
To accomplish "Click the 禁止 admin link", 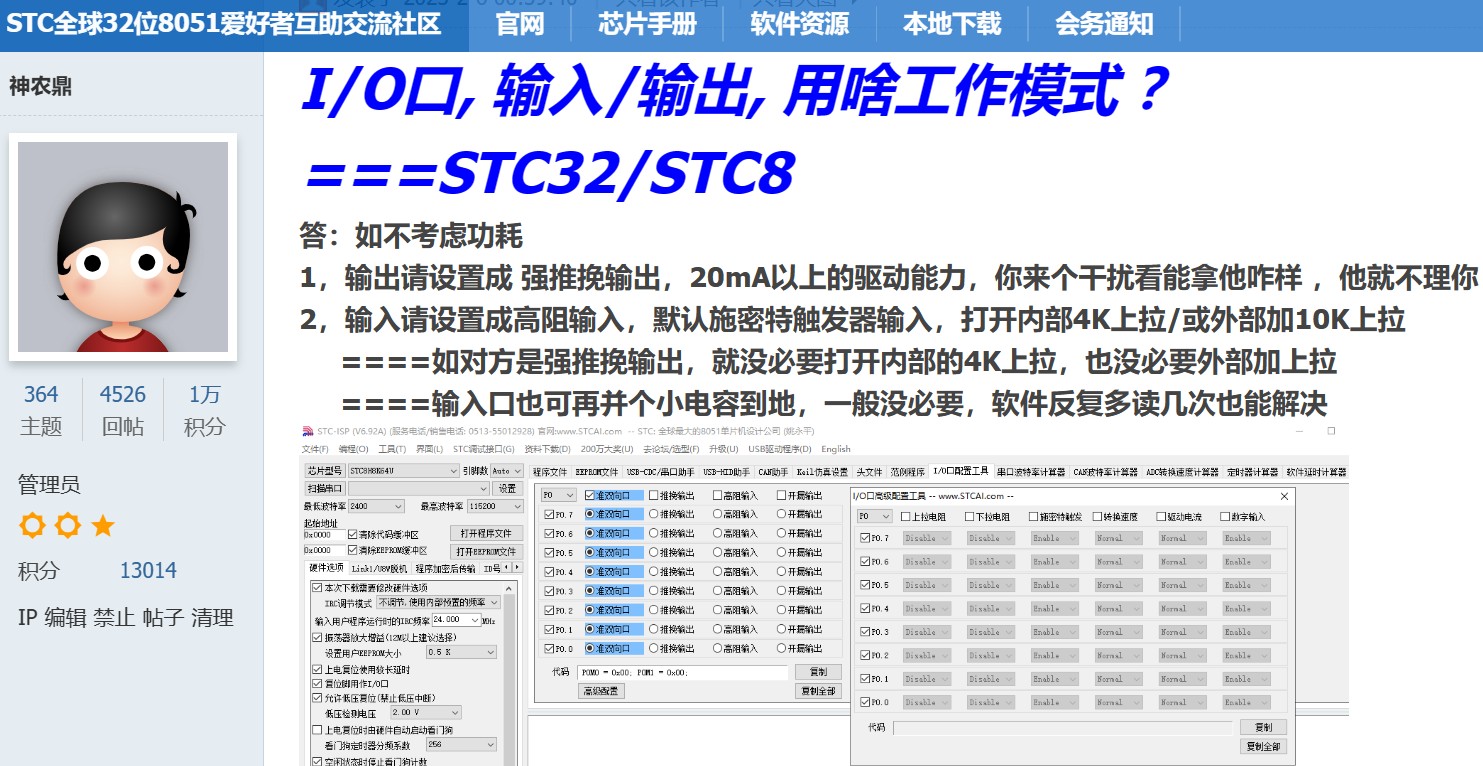I will 114,618.
